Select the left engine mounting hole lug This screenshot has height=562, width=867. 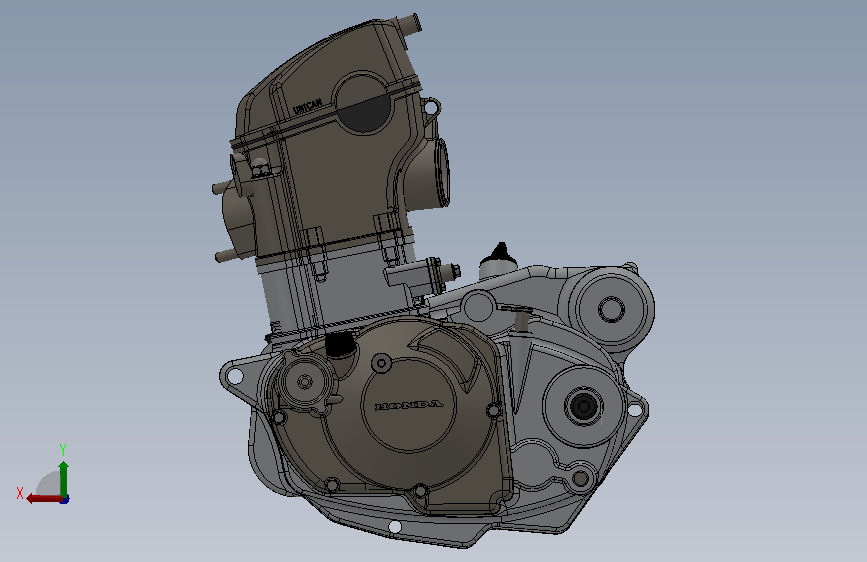[235, 377]
